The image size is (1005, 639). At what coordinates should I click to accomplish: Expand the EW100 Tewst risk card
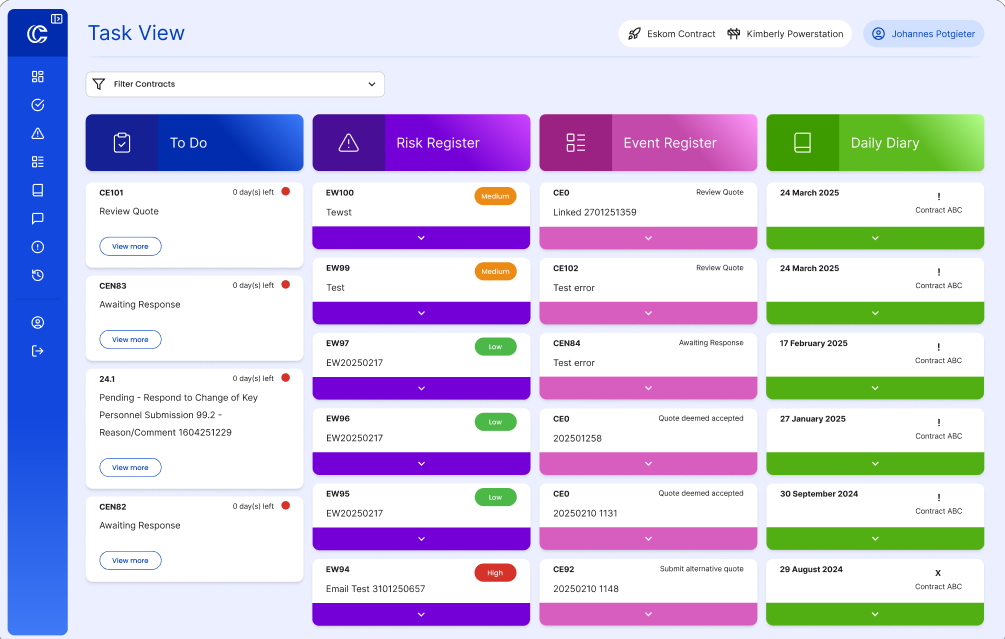[421, 238]
